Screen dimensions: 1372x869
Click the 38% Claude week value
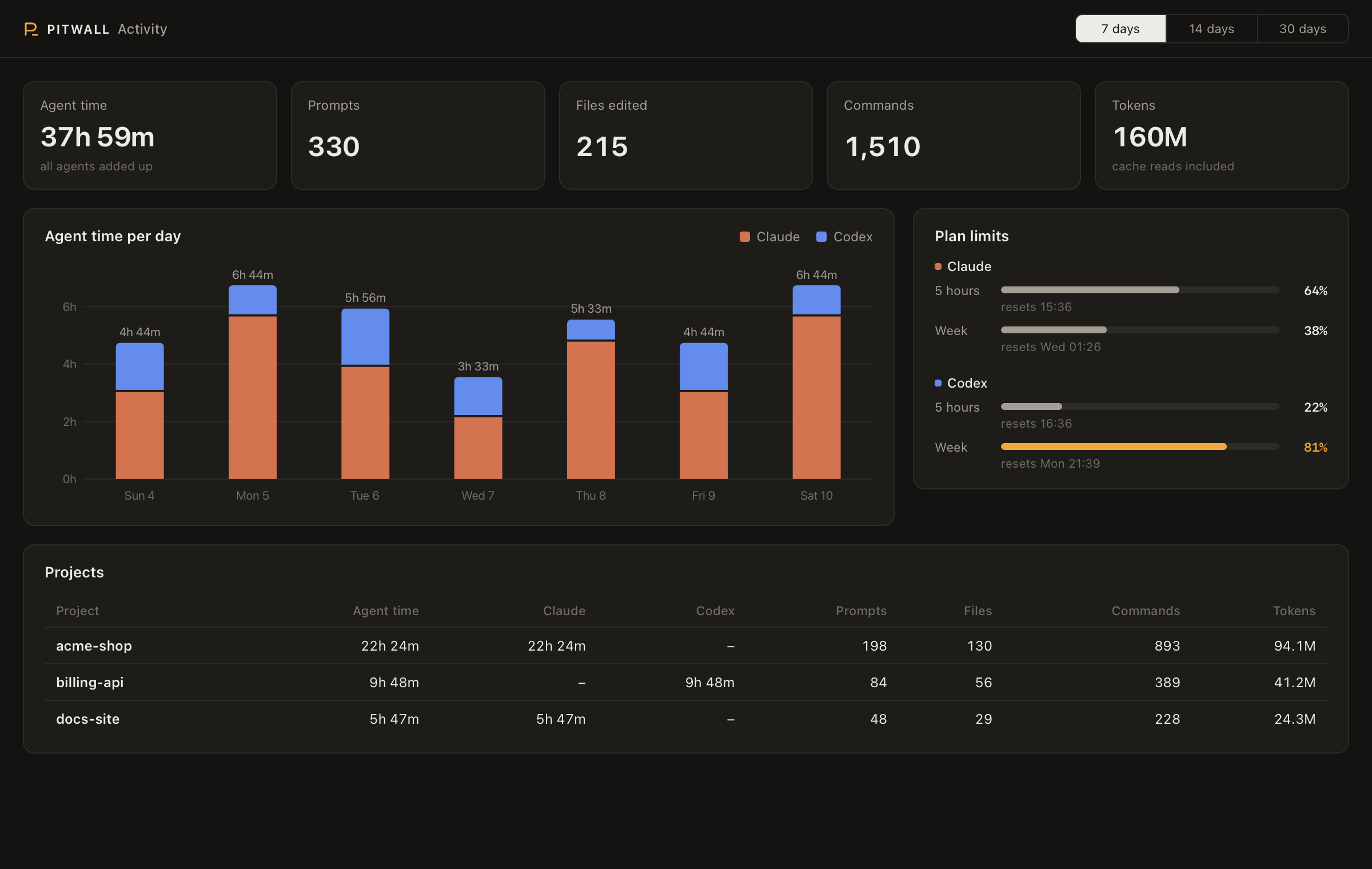tap(1315, 330)
